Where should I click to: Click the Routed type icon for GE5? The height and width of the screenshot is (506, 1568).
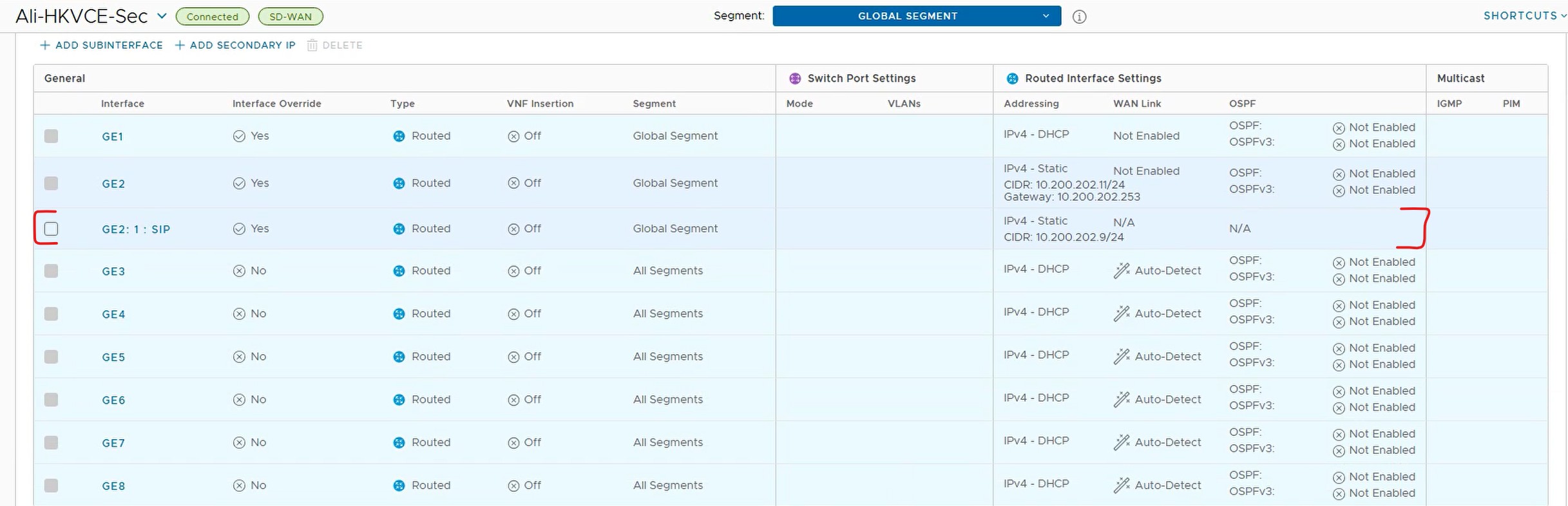pyautogui.click(x=399, y=357)
